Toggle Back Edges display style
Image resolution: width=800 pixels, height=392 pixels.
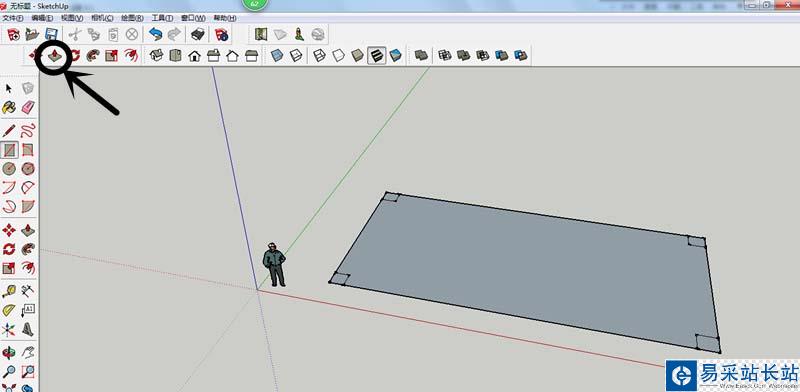pyautogui.click(x=296, y=55)
